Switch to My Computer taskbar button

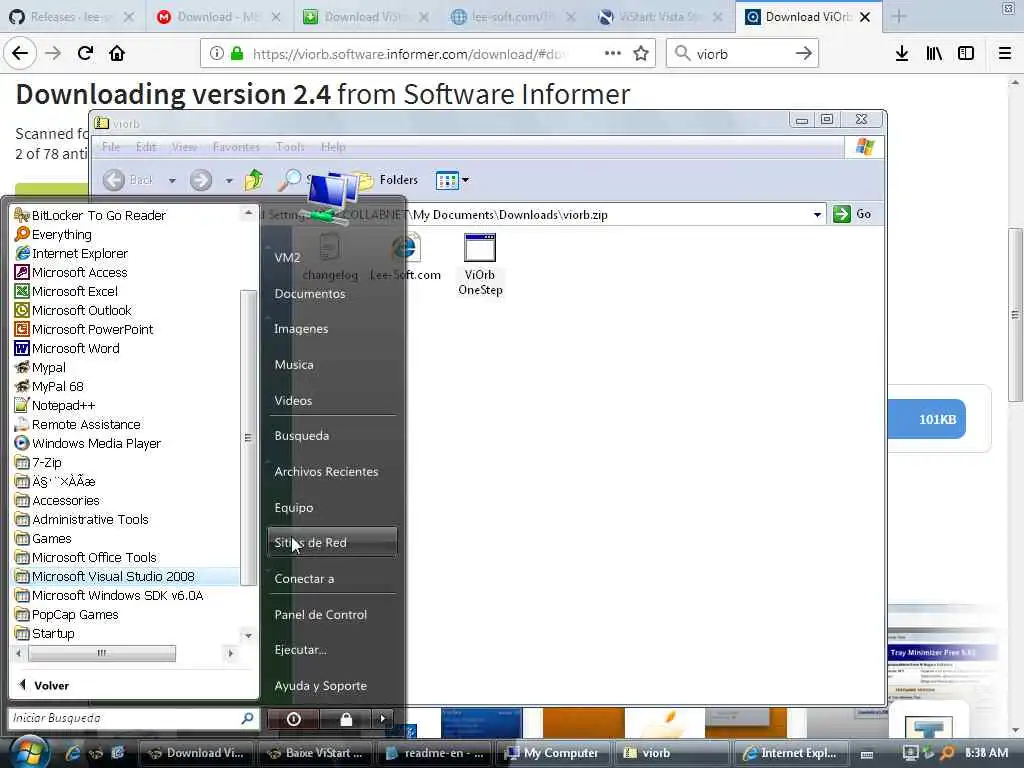click(553, 753)
